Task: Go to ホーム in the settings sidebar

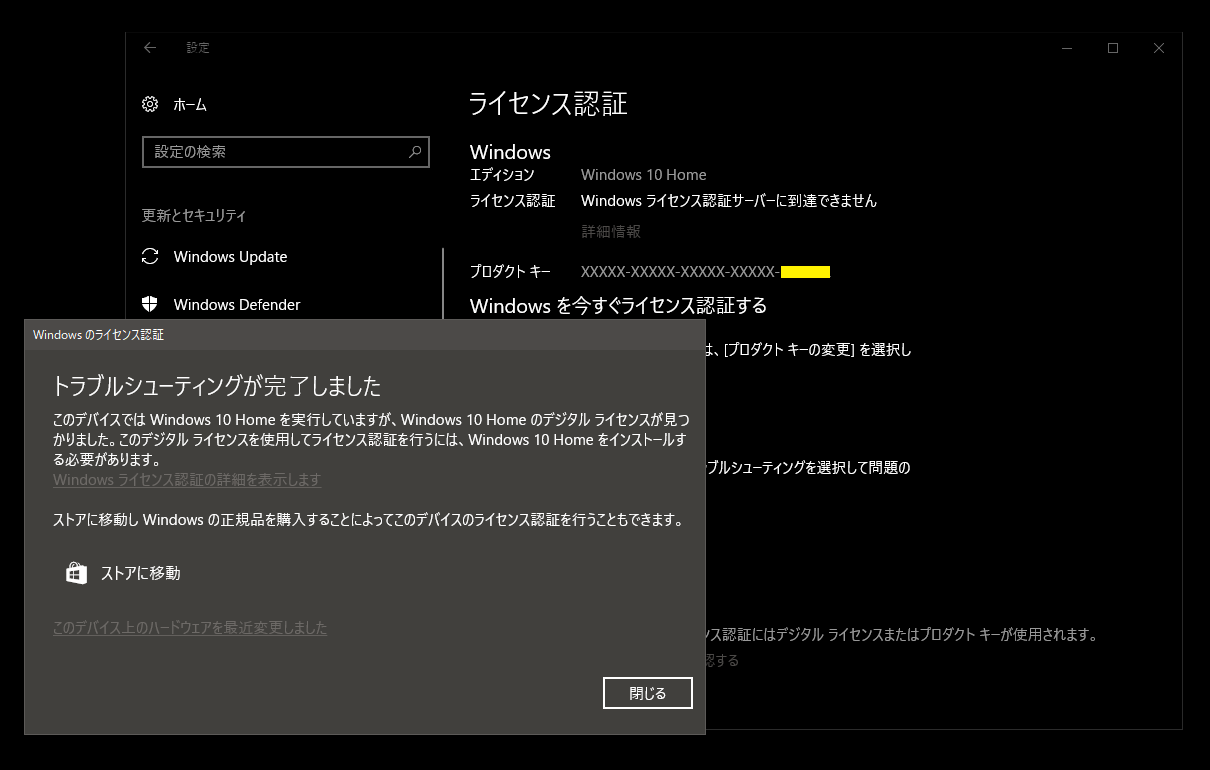Action: [190, 104]
